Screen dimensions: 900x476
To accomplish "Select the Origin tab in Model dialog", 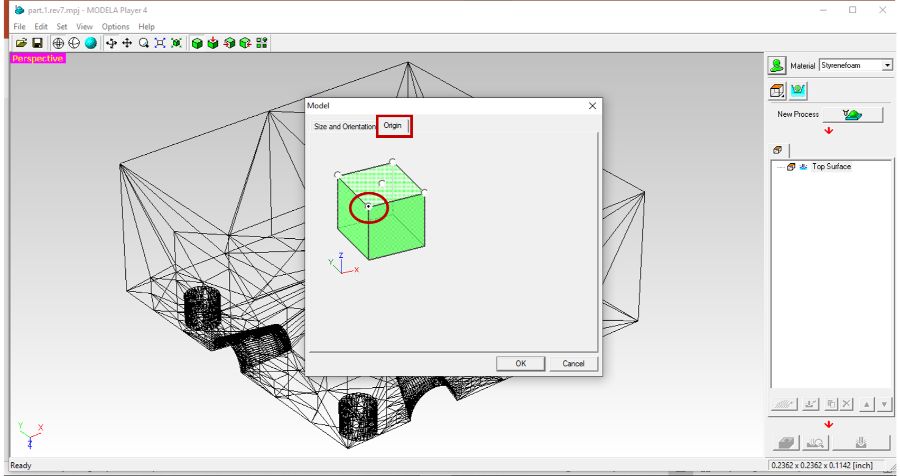I will (x=393, y=125).
